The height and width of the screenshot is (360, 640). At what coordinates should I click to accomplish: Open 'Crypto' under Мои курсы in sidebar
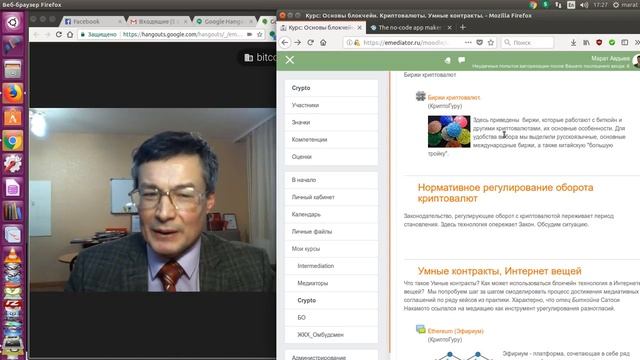(x=331, y=300)
